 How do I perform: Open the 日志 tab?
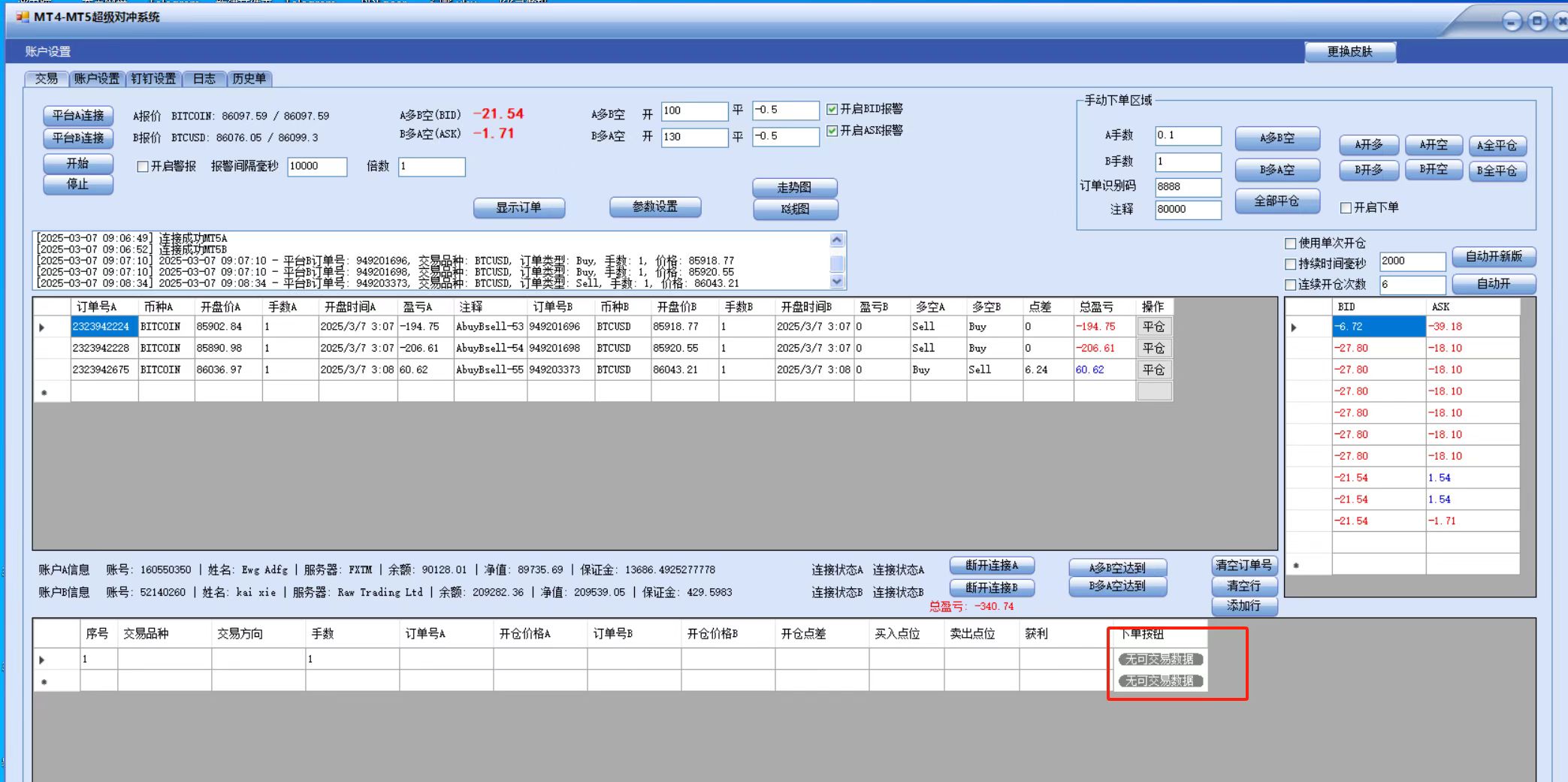click(204, 79)
